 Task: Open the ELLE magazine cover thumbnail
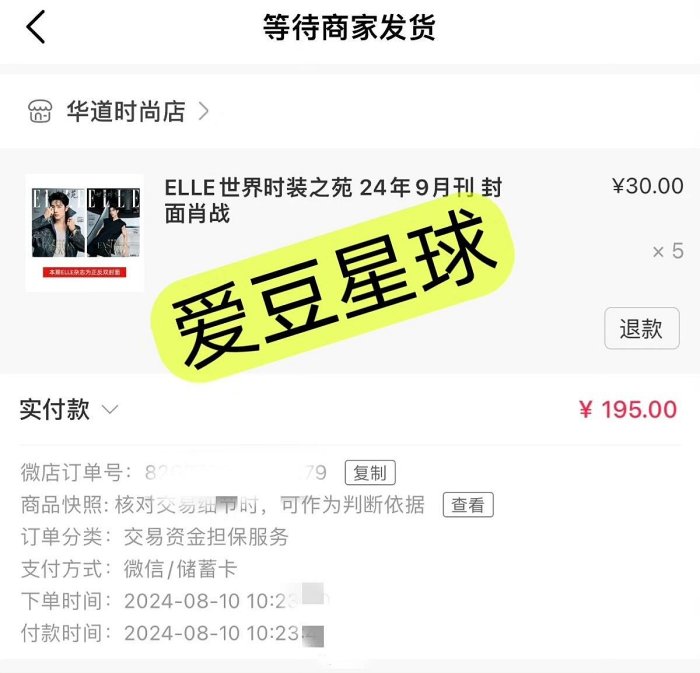coord(84,232)
